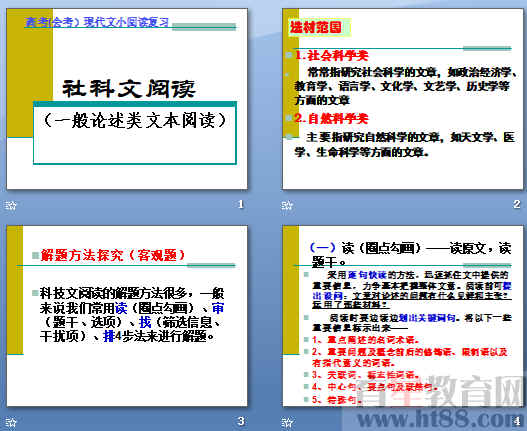Image resolution: width=527 pixels, height=431 pixels.
Task: Click the red item 3、关联词 on slide 4
Action: [365, 375]
